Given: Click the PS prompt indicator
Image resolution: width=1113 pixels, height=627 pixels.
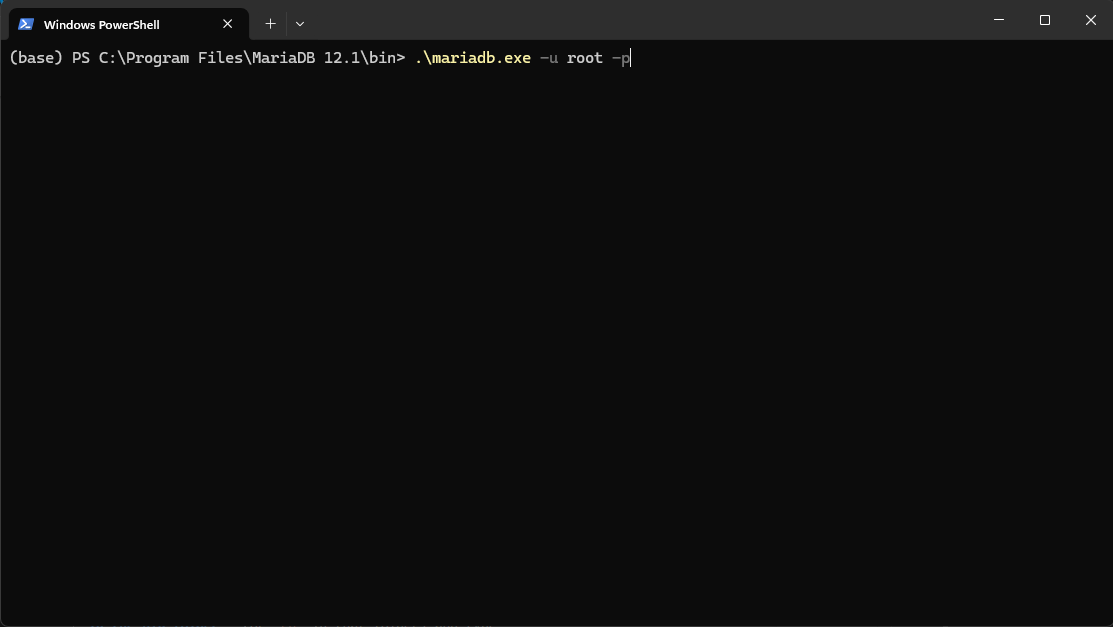Looking at the screenshot, I should pyautogui.click(x=81, y=58).
